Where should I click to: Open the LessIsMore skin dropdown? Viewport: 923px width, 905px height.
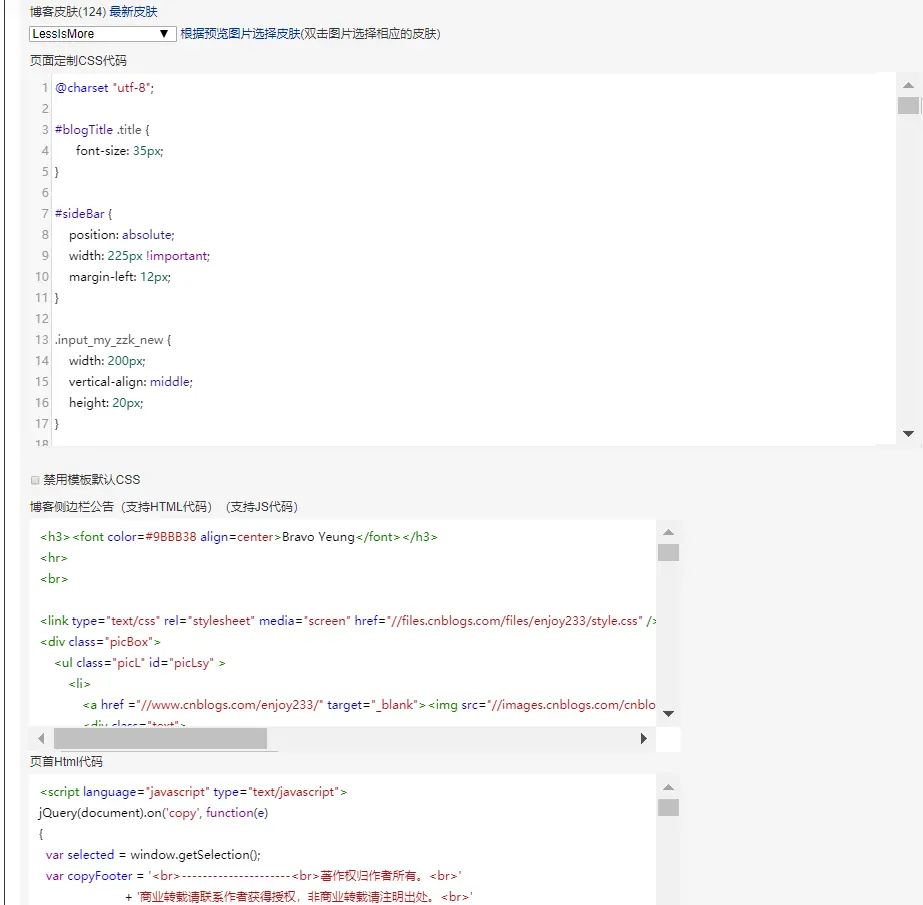(x=100, y=33)
